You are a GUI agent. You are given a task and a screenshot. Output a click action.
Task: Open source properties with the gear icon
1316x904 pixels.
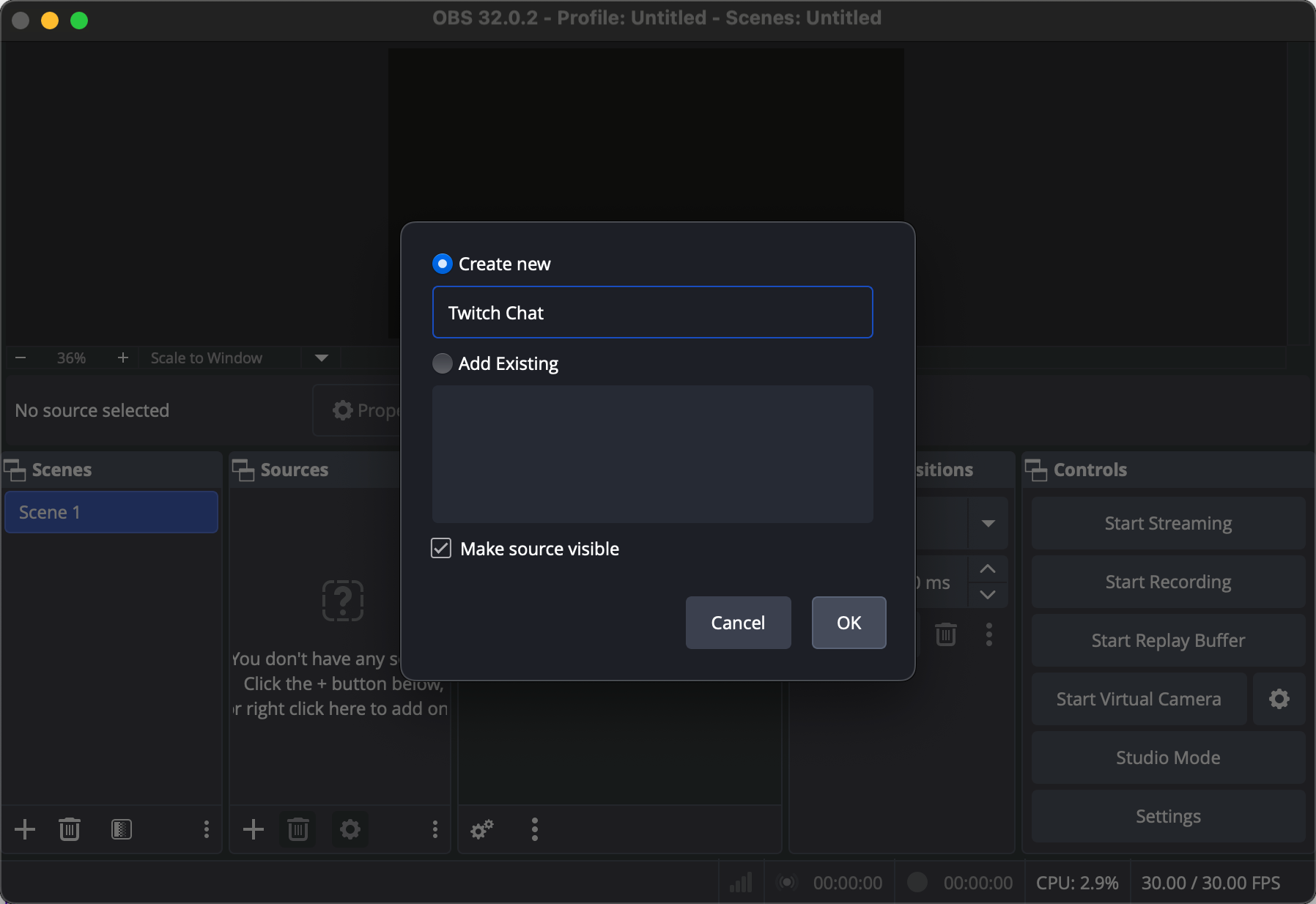click(x=350, y=829)
